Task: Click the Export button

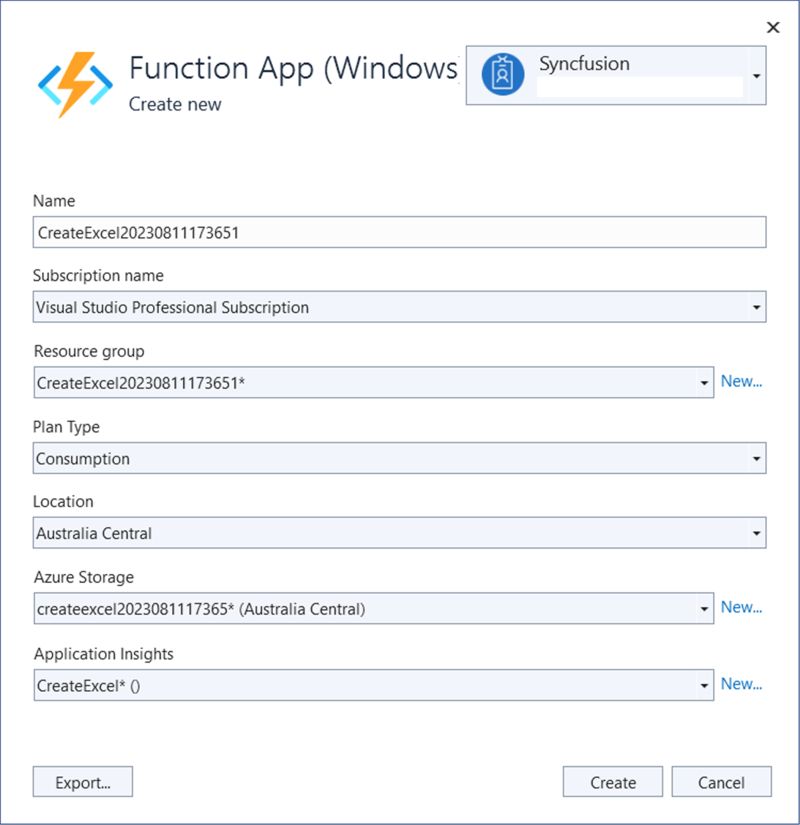Action: pyautogui.click(x=83, y=781)
